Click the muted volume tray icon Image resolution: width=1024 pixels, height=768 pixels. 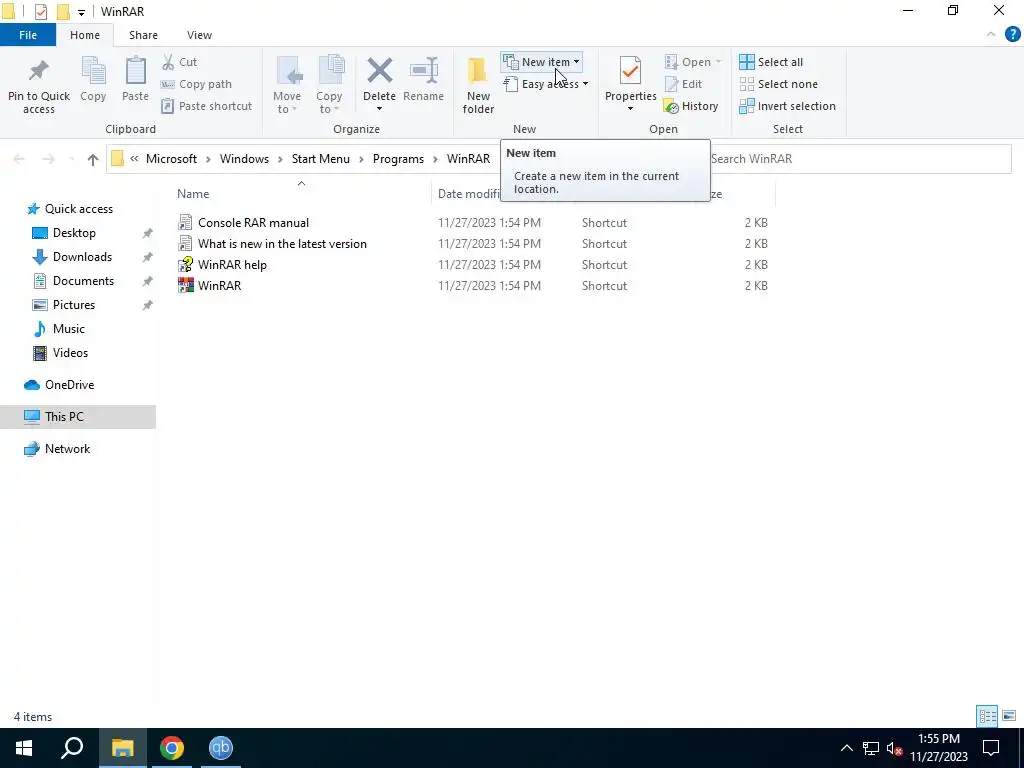pyautogui.click(x=894, y=748)
